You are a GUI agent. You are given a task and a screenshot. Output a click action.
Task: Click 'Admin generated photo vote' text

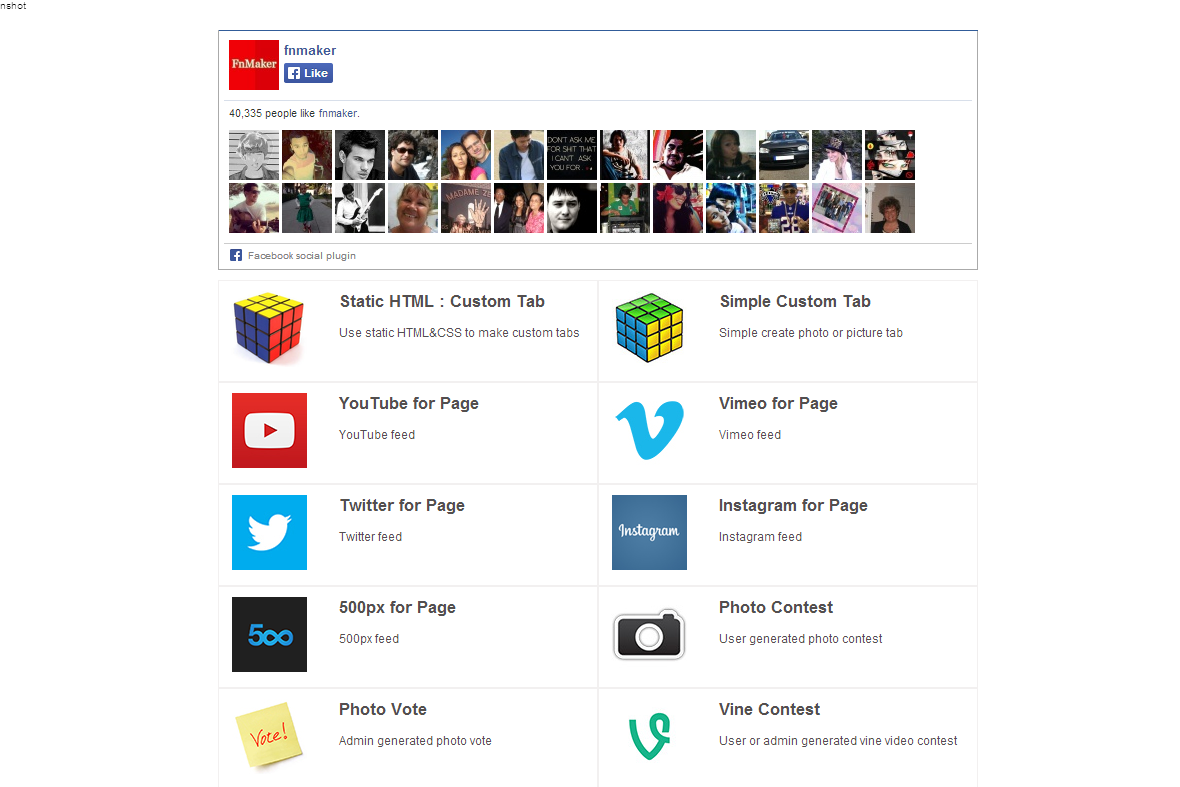415,741
